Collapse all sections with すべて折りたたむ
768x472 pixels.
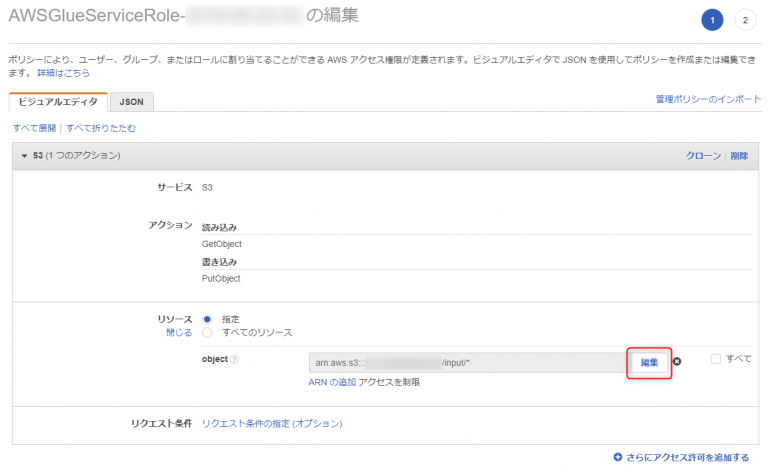[x=101, y=128]
